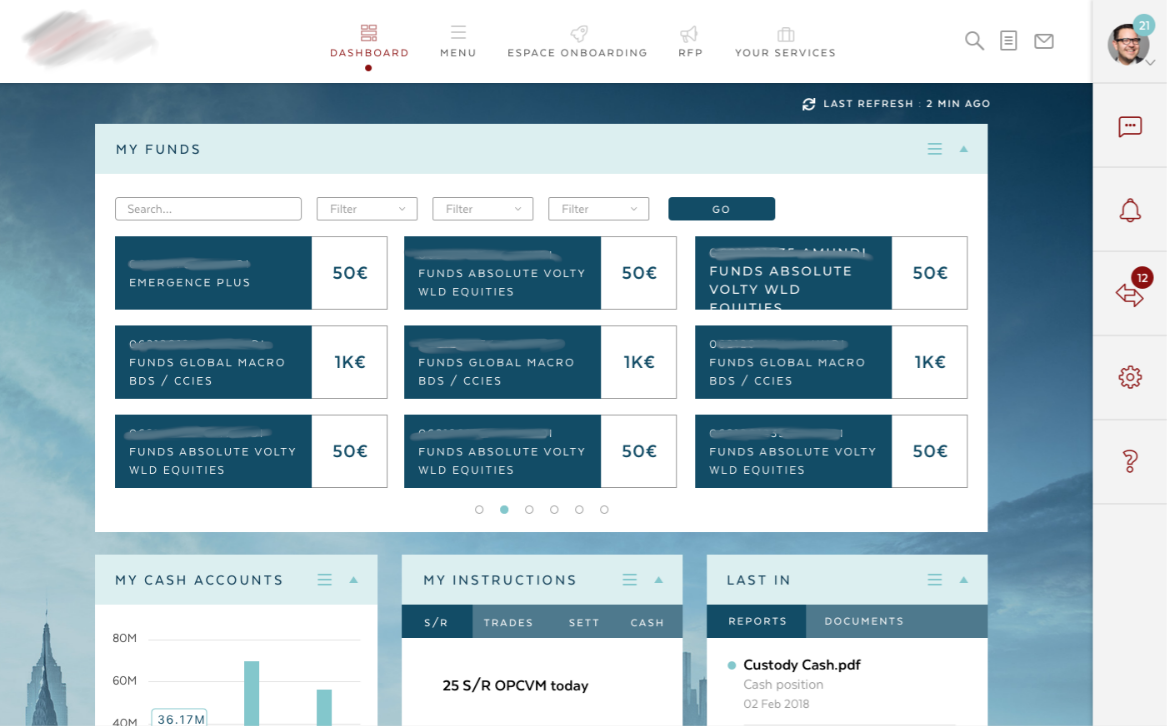Collapse the My Cash Accounts panel
Image resolution: width=1167 pixels, height=726 pixels.
pyautogui.click(x=354, y=579)
